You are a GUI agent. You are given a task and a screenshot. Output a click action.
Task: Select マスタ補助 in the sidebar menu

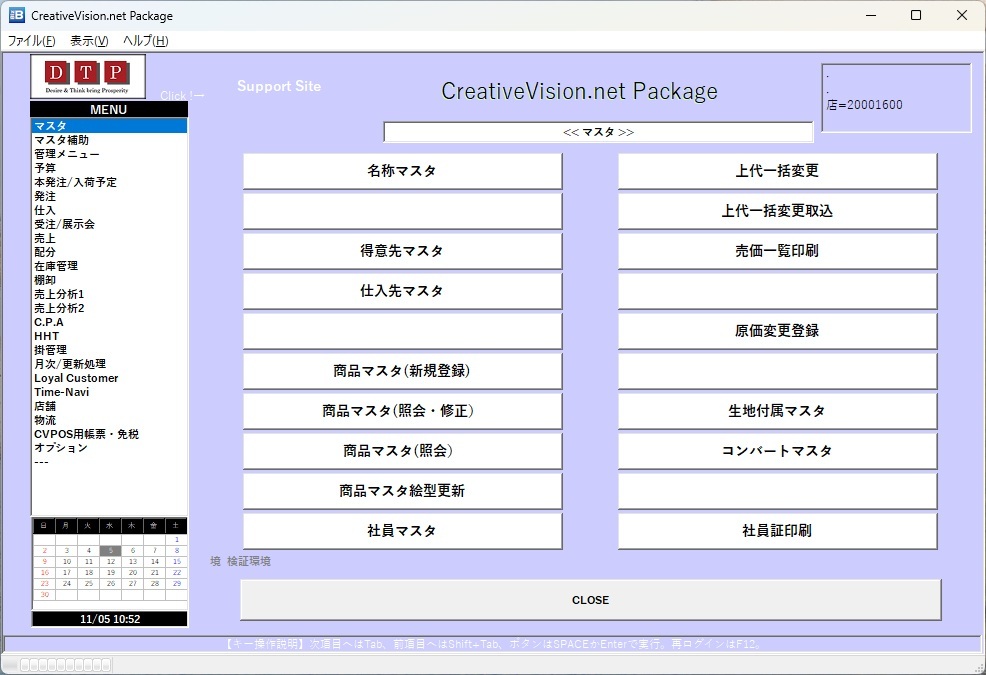[x=60, y=139]
